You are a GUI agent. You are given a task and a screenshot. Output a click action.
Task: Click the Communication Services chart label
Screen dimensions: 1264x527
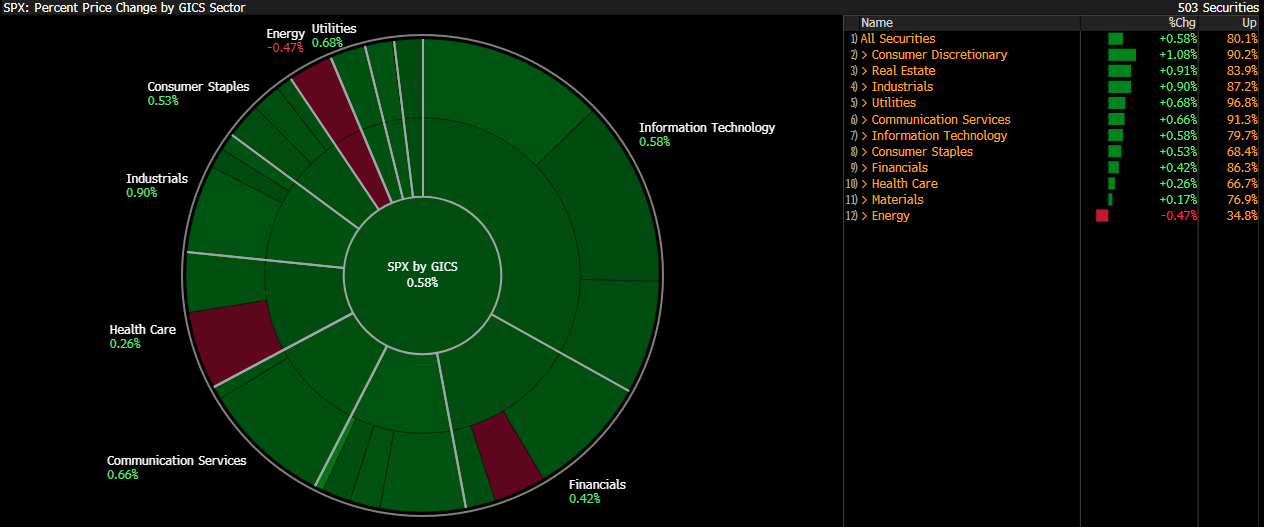pyautogui.click(x=177, y=461)
